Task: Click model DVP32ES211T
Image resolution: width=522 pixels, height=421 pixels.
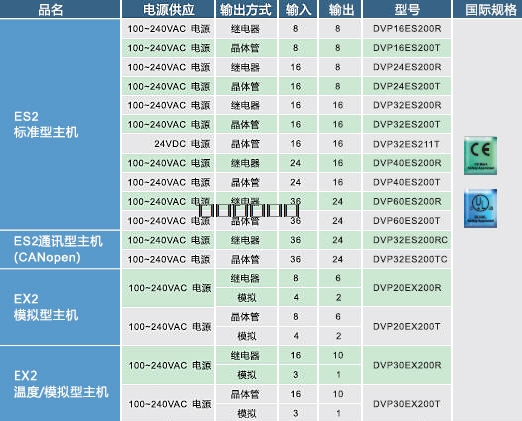Action: [406, 144]
